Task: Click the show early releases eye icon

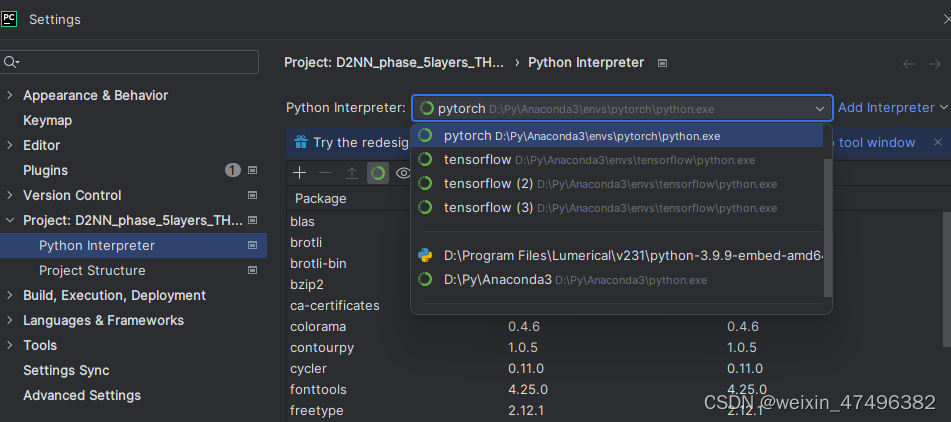Action: pyautogui.click(x=402, y=173)
